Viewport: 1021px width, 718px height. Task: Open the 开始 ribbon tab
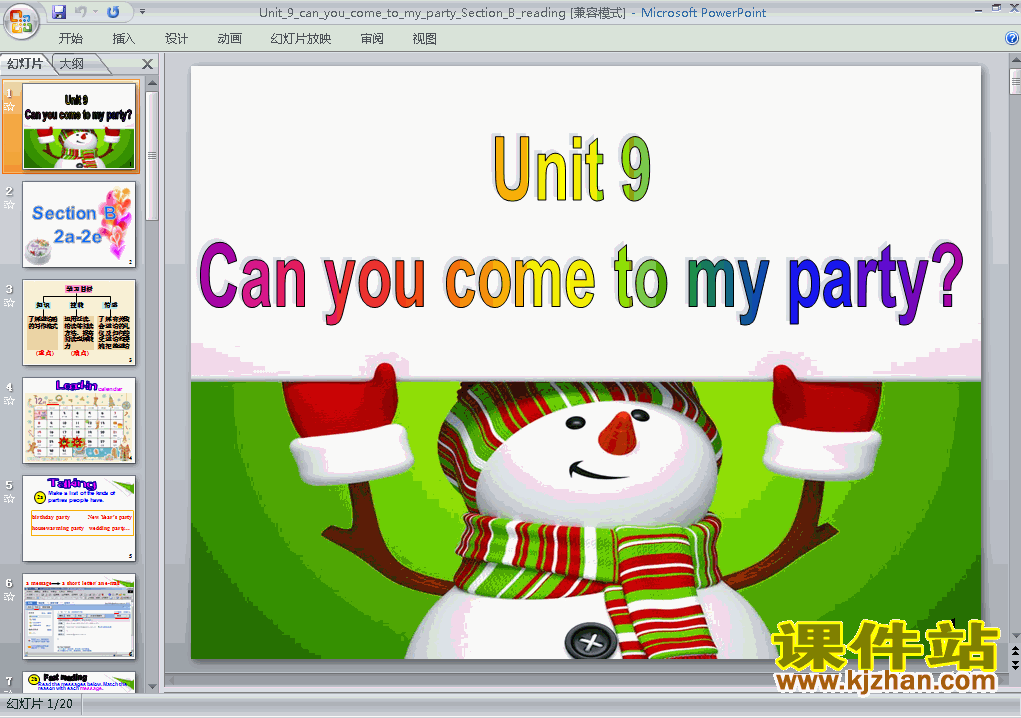(70, 38)
